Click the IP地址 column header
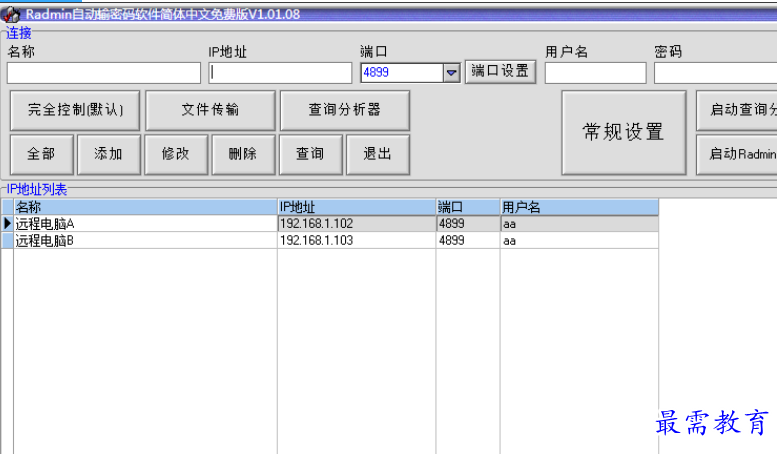This screenshot has width=777, height=454. click(x=357, y=207)
